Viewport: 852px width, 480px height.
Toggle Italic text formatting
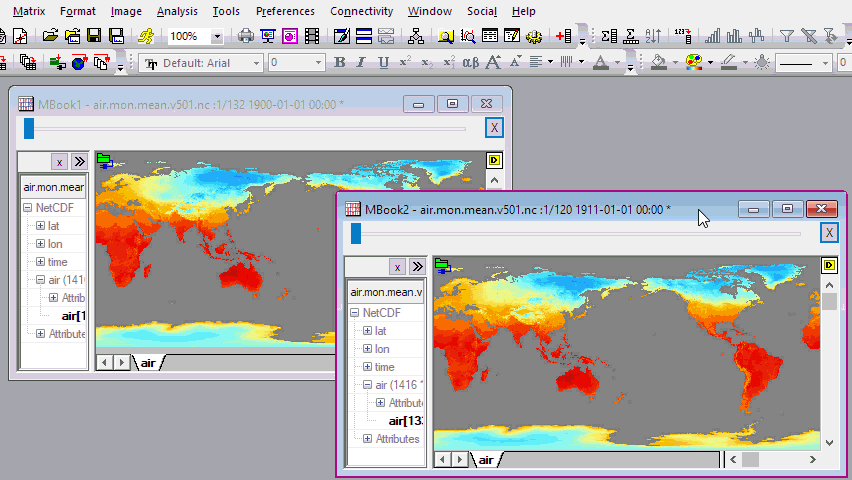[x=361, y=62]
